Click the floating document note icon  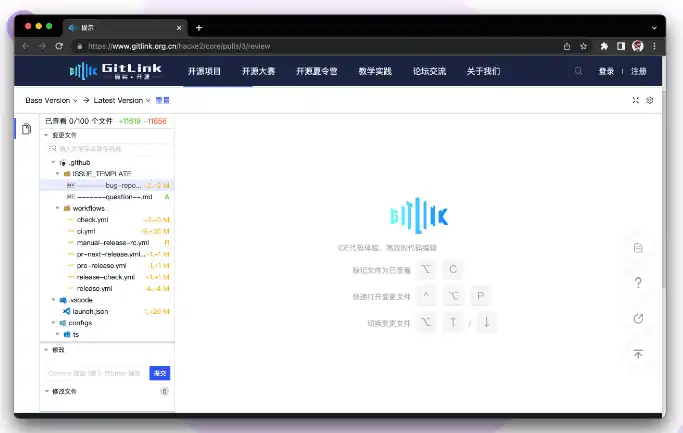638,248
